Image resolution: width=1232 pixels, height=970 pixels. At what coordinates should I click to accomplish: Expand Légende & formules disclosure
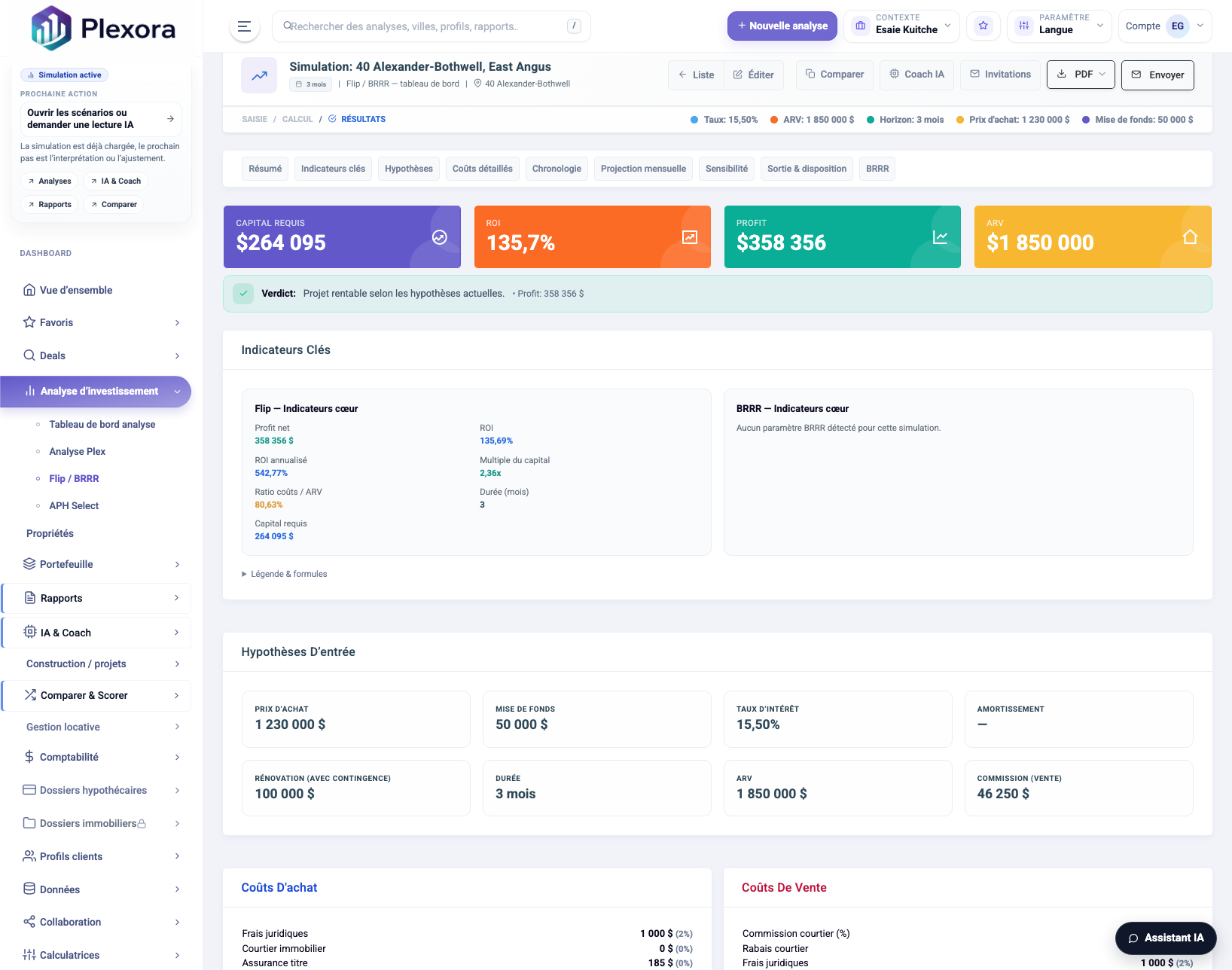[285, 574]
